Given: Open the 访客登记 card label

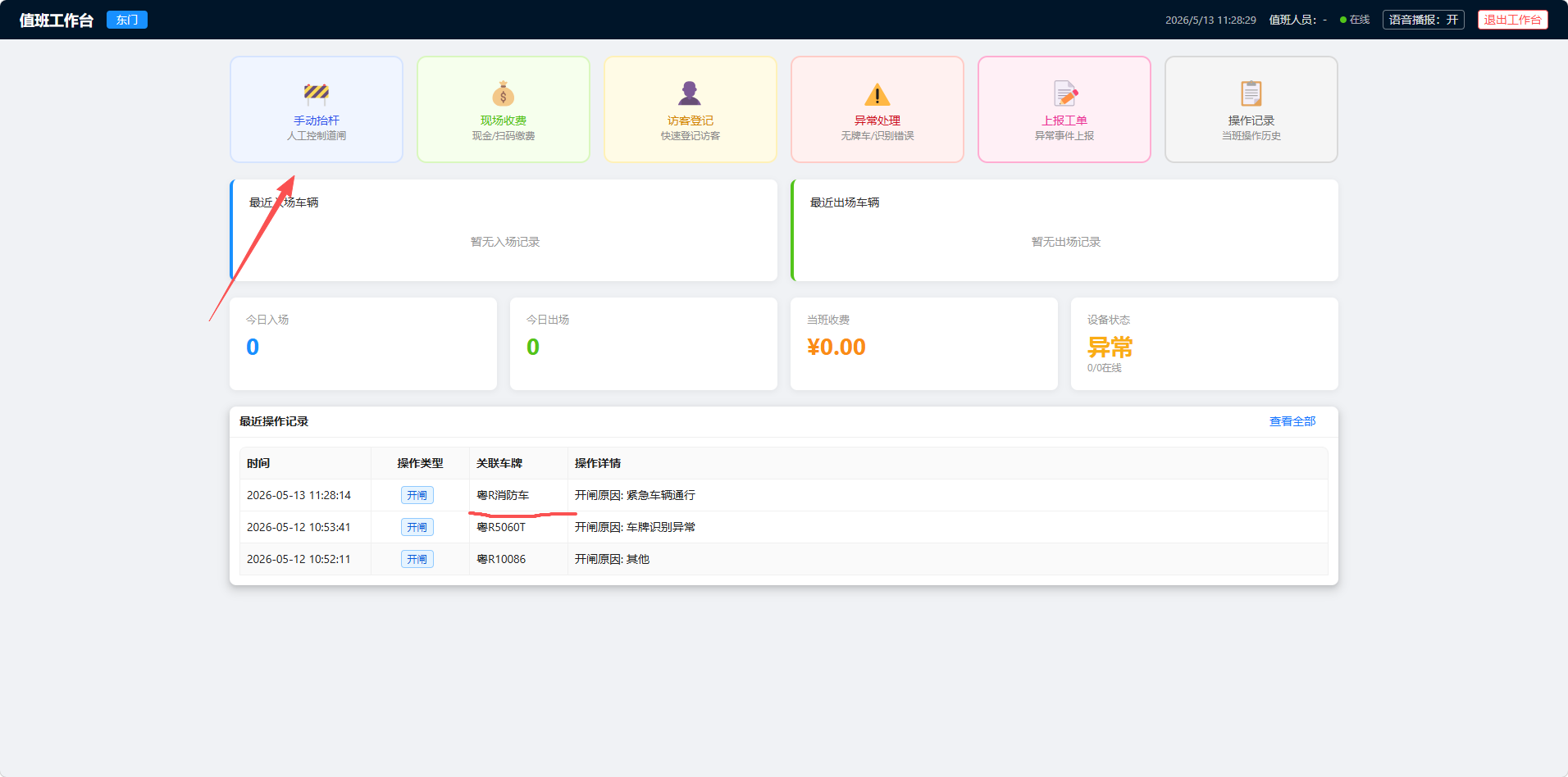Looking at the screenshot, I should (x=691, y=120).
